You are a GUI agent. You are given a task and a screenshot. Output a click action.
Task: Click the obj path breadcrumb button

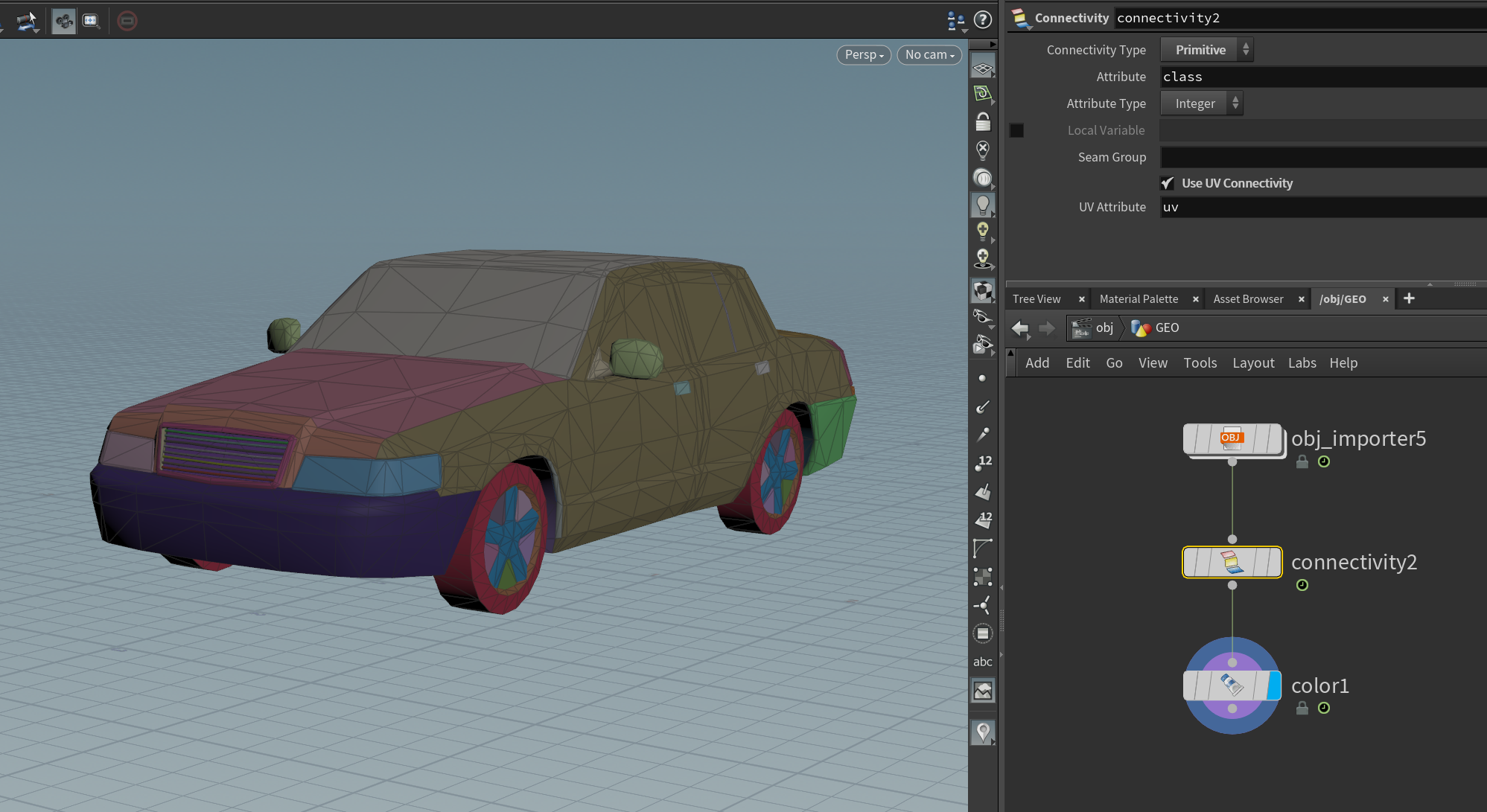tap(1094, 328)
